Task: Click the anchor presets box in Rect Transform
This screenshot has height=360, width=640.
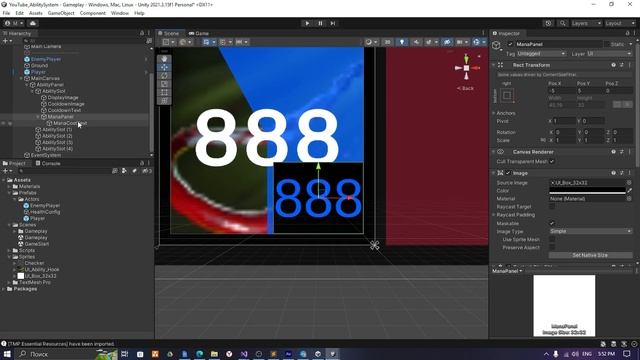Action: click(x=507, y=96)
